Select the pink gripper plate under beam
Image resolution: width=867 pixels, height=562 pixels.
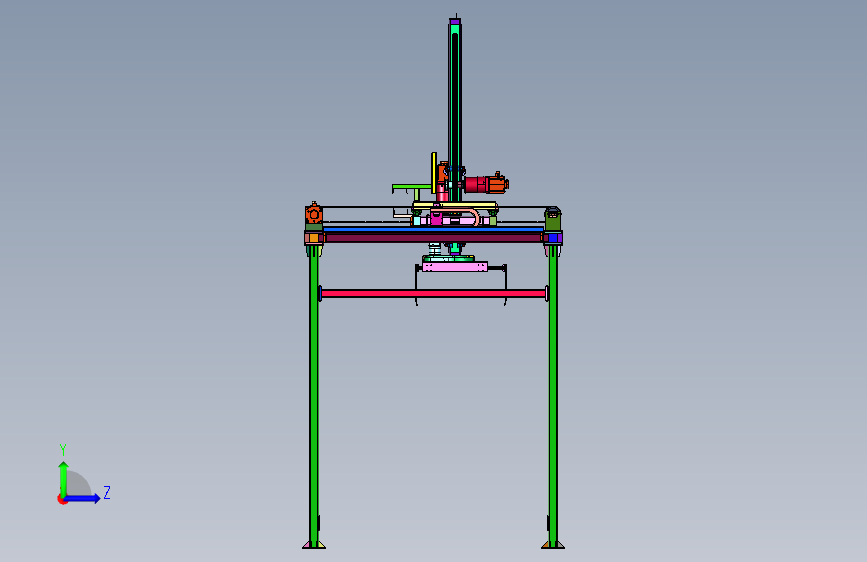pyautogui.click(x=455, y=267)
